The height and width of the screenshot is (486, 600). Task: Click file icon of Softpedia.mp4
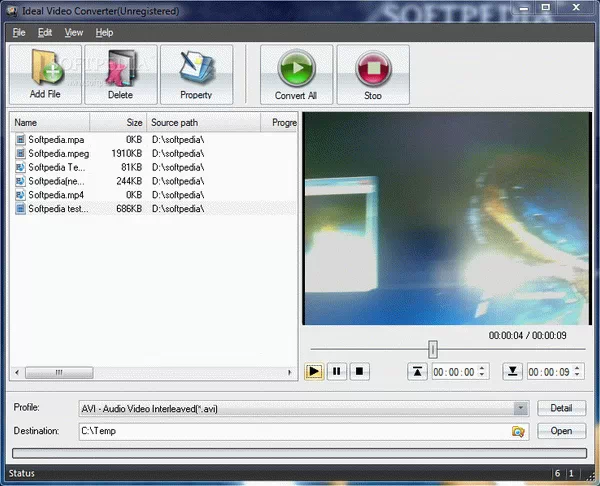click(20, 194)
